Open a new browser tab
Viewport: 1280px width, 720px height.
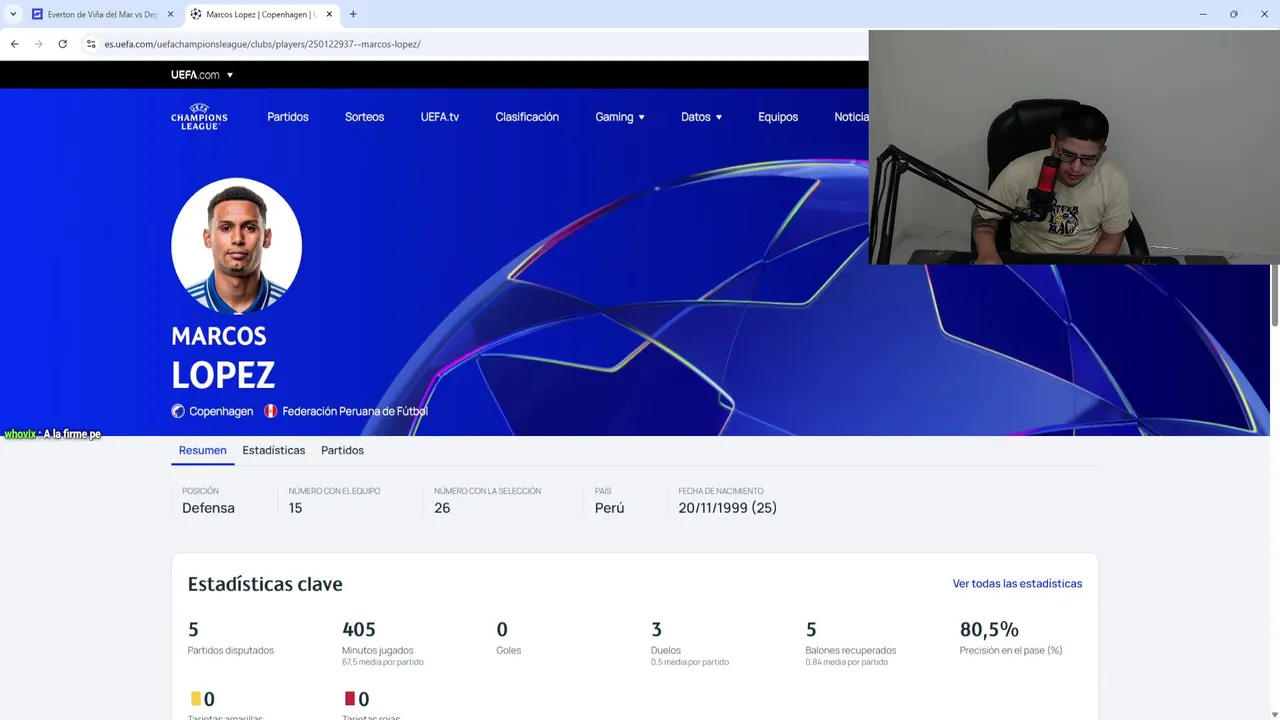[x=353, y=14]
